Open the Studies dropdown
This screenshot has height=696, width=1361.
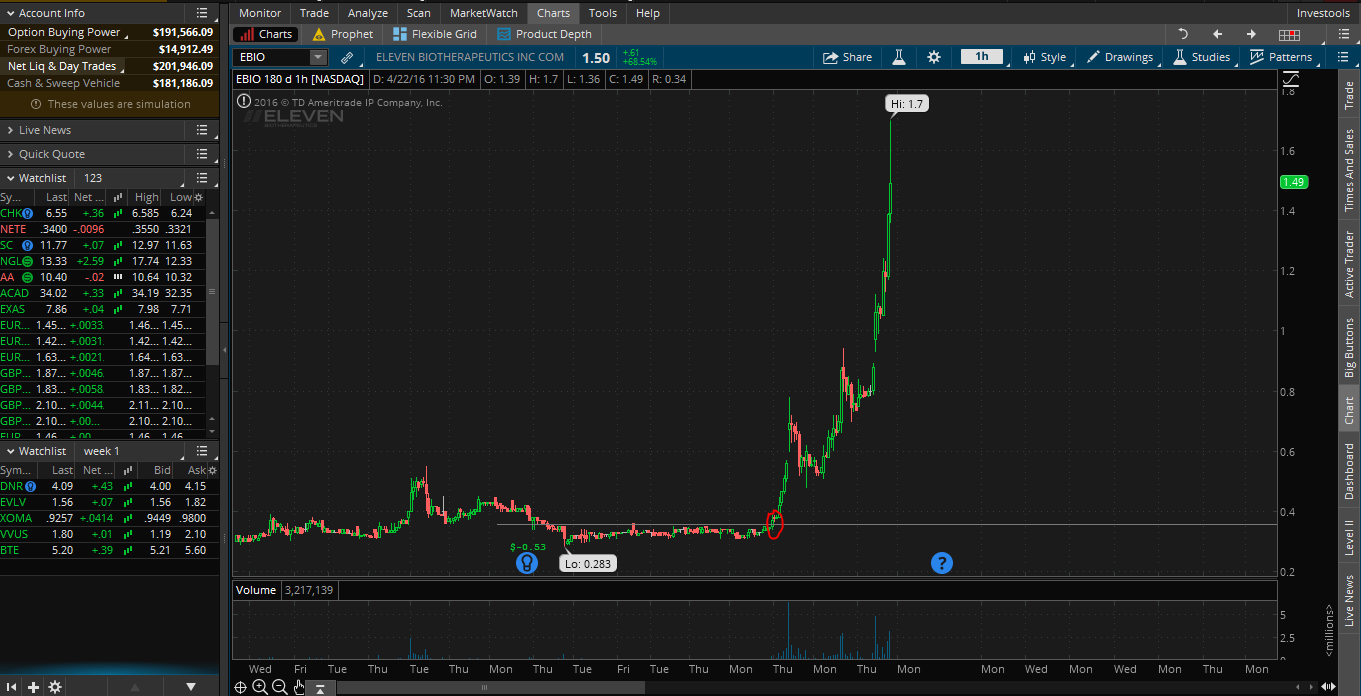[1202, 57]
